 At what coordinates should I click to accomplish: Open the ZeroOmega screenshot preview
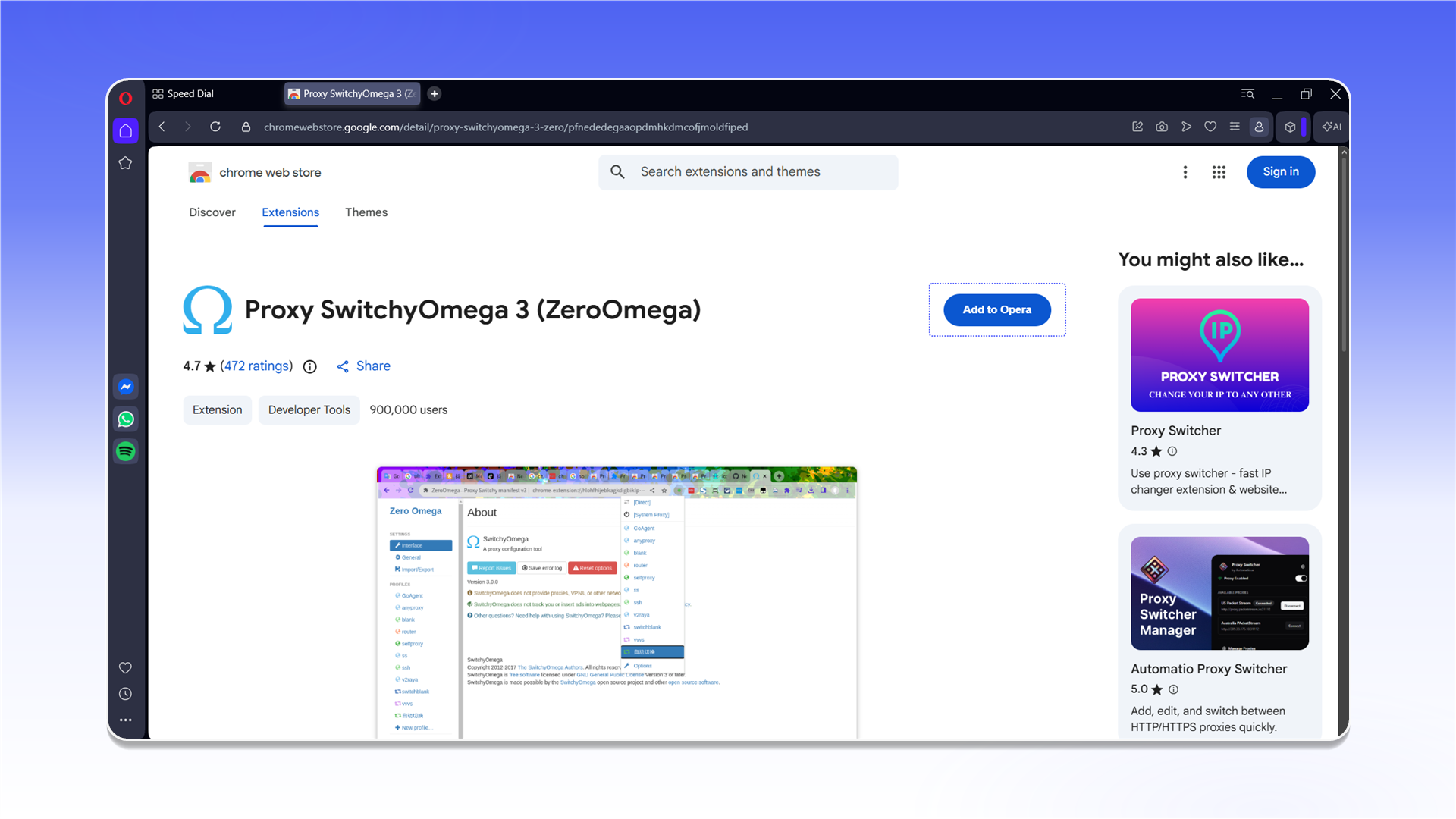point(617,603)
